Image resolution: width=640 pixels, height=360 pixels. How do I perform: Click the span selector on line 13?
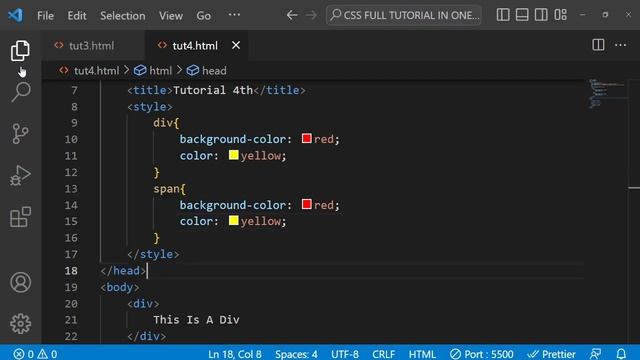[x=167, y=189]
